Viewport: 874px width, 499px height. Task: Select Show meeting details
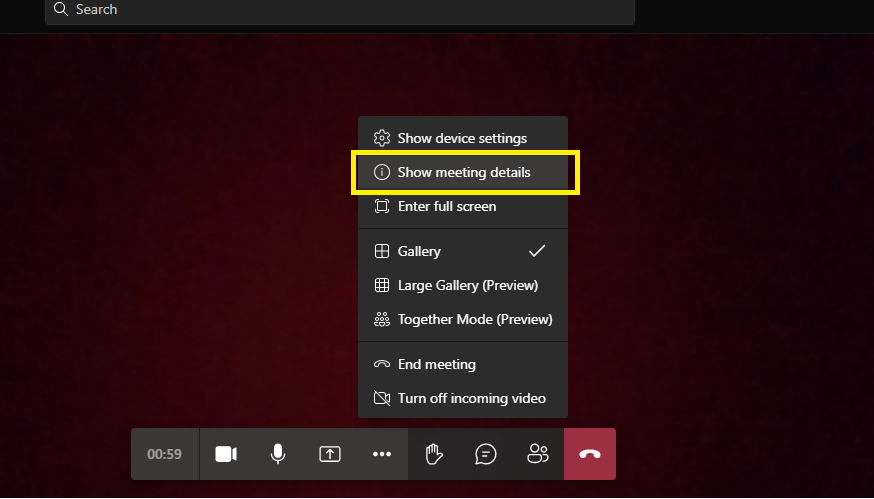463,172
